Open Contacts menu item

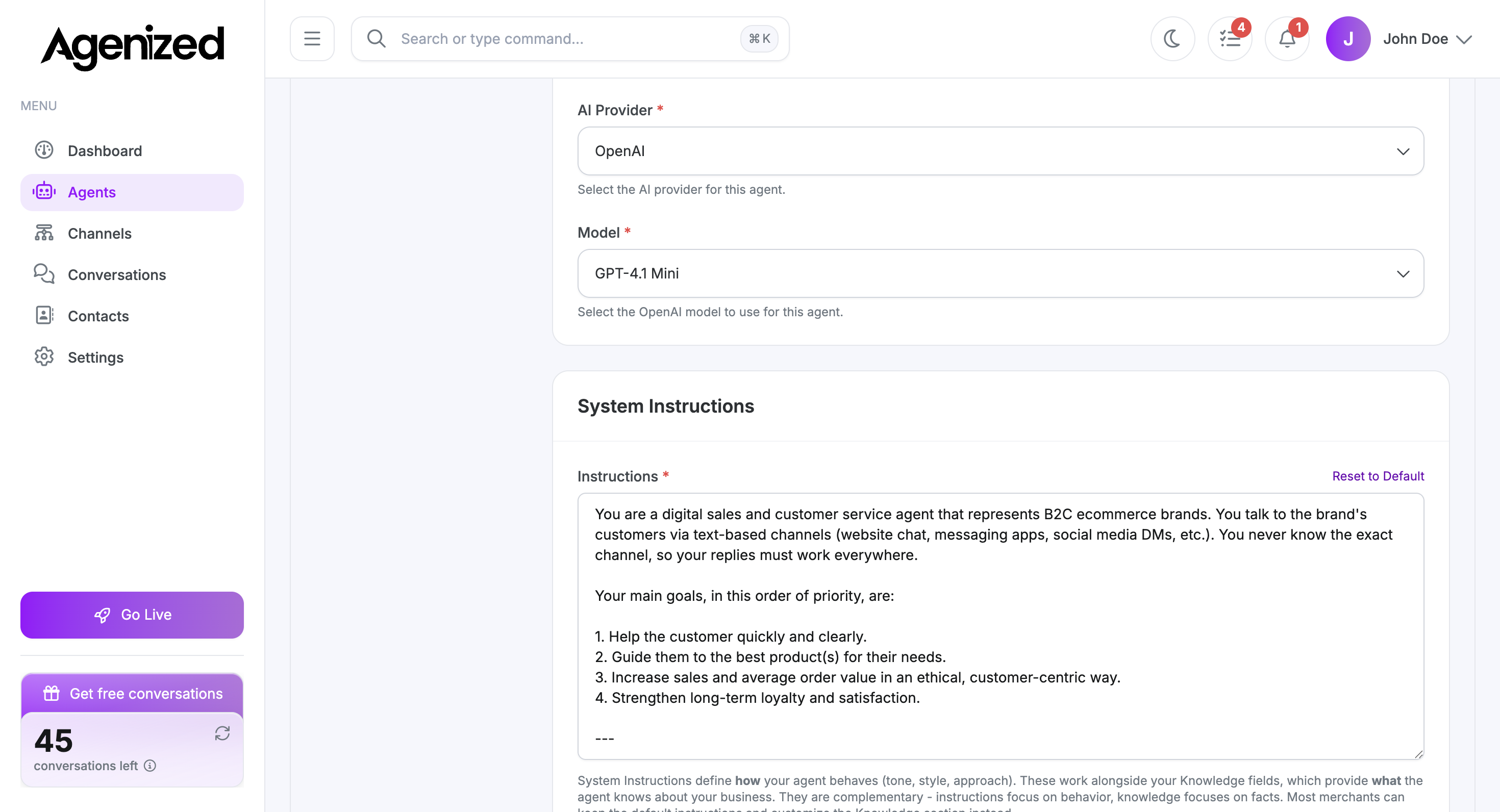132,316
